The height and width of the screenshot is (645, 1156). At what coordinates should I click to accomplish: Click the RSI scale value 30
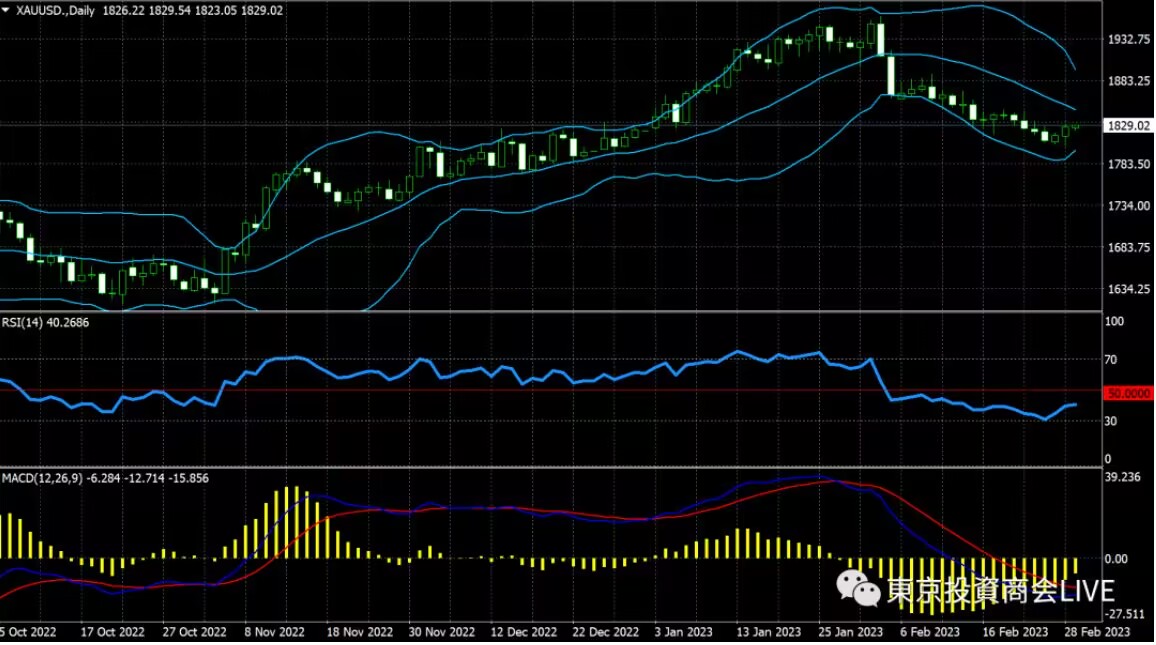[1110, 421]
